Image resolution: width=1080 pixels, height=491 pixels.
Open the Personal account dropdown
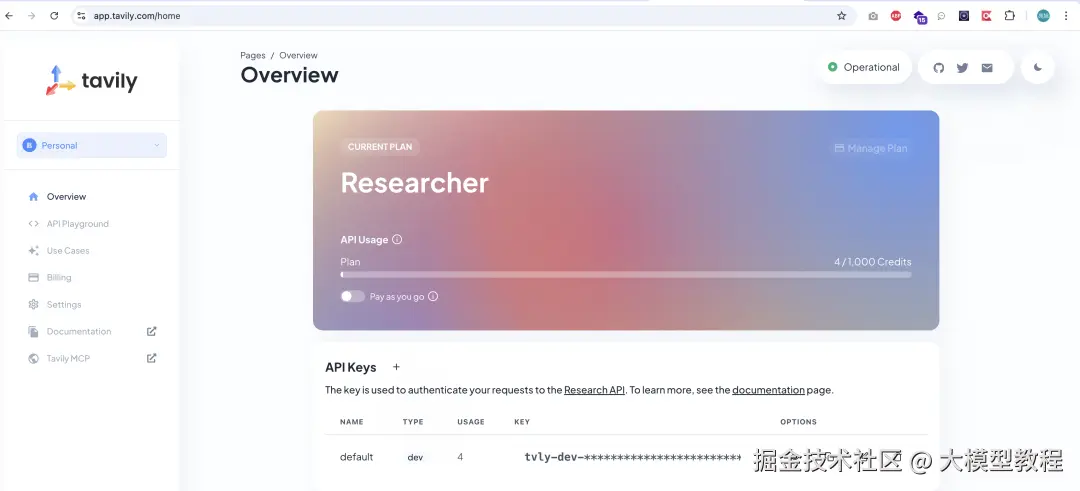pyautogui.click(x=92, y=145)
